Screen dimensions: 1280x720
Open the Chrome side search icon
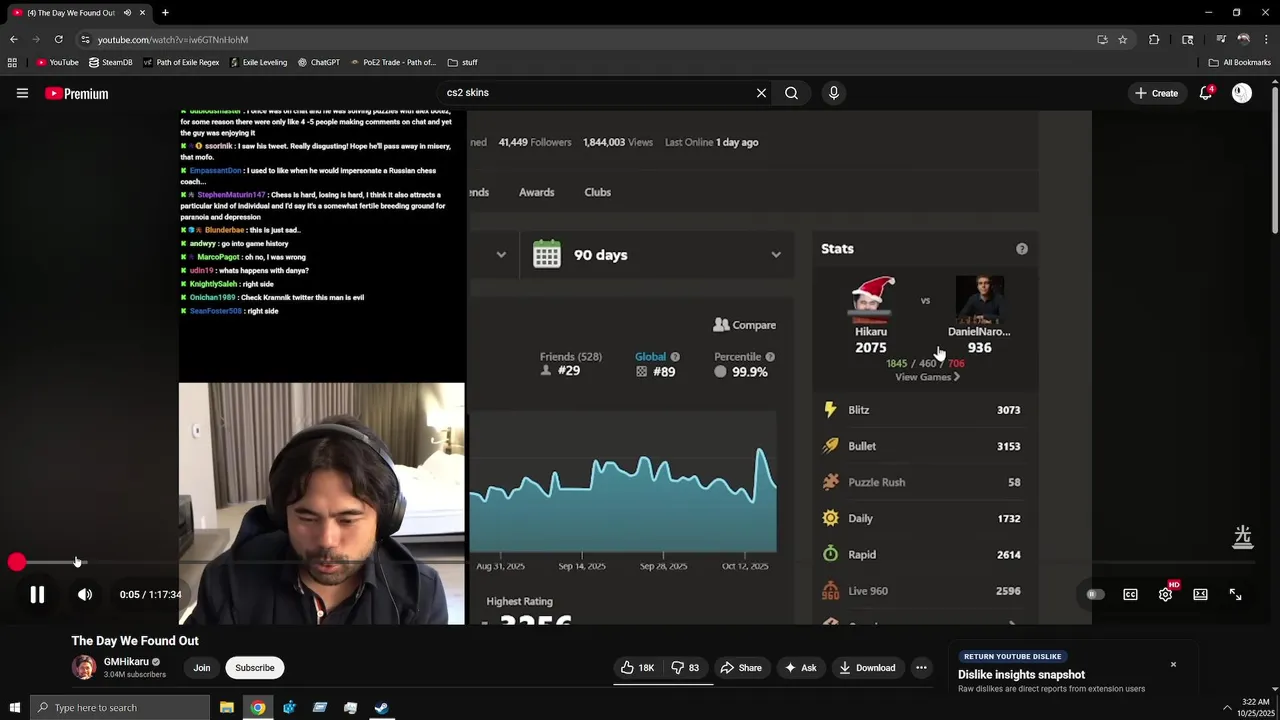tap(1187, 39)
